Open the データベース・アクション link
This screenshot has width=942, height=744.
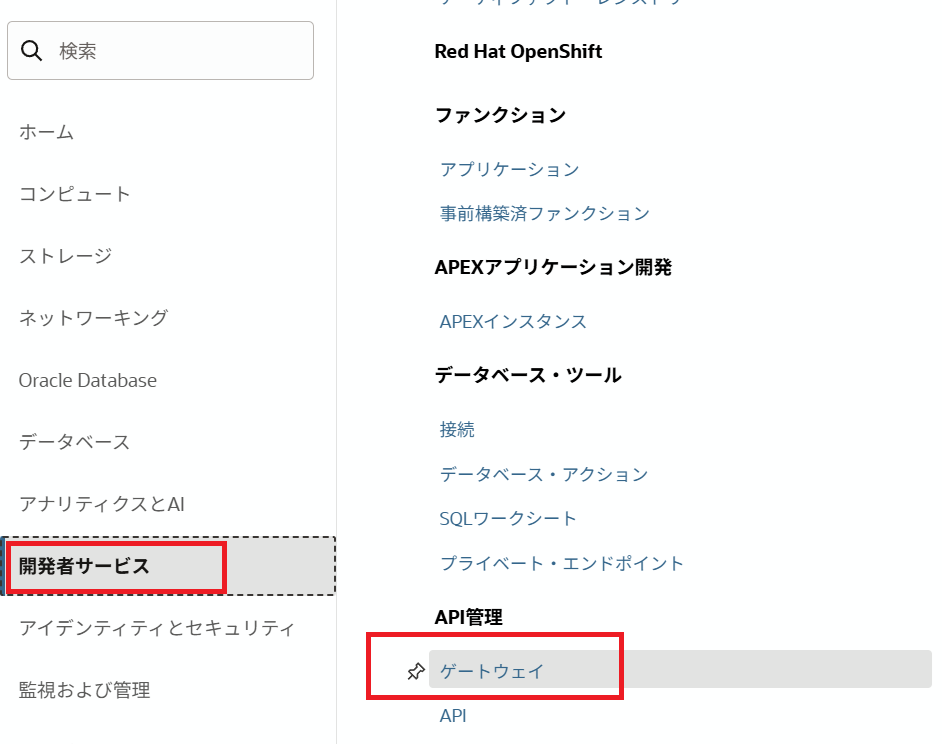544,474
